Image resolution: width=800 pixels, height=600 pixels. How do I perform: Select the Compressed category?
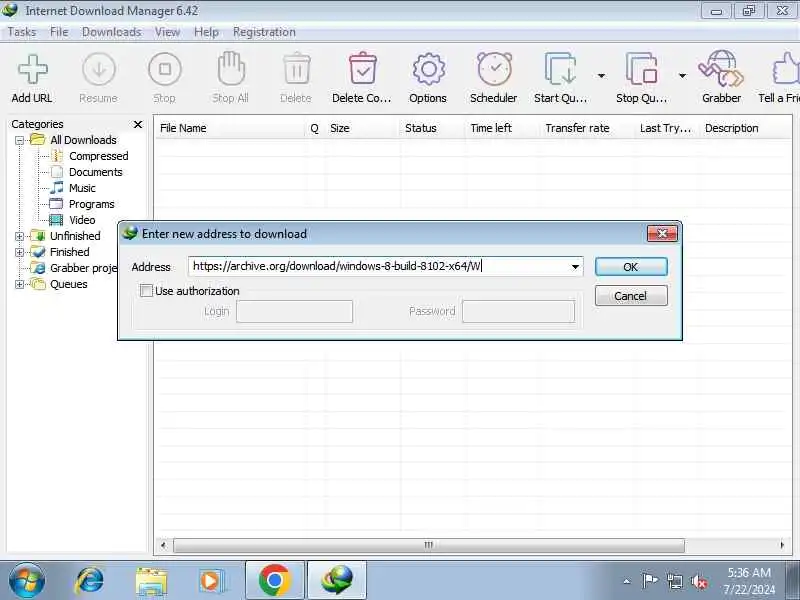click(x=98, y=156)
